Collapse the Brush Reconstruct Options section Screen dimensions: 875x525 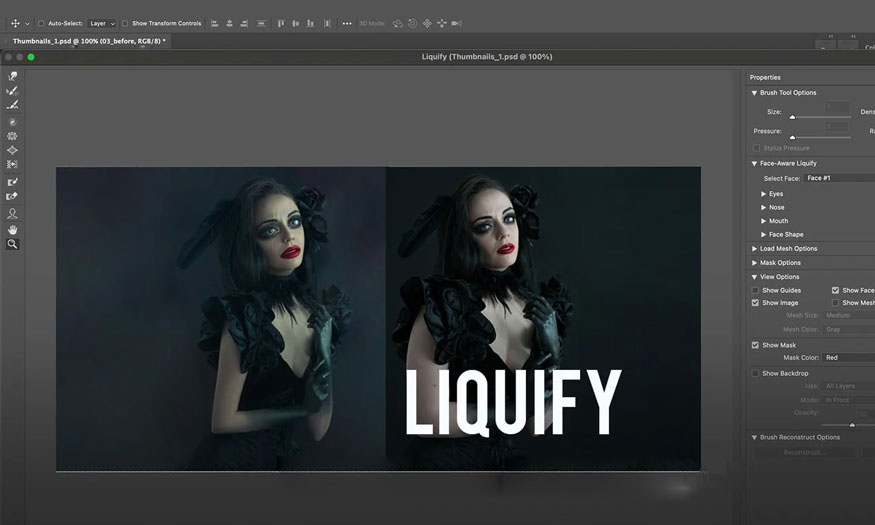pyautogui.click(x=754, y=437)
